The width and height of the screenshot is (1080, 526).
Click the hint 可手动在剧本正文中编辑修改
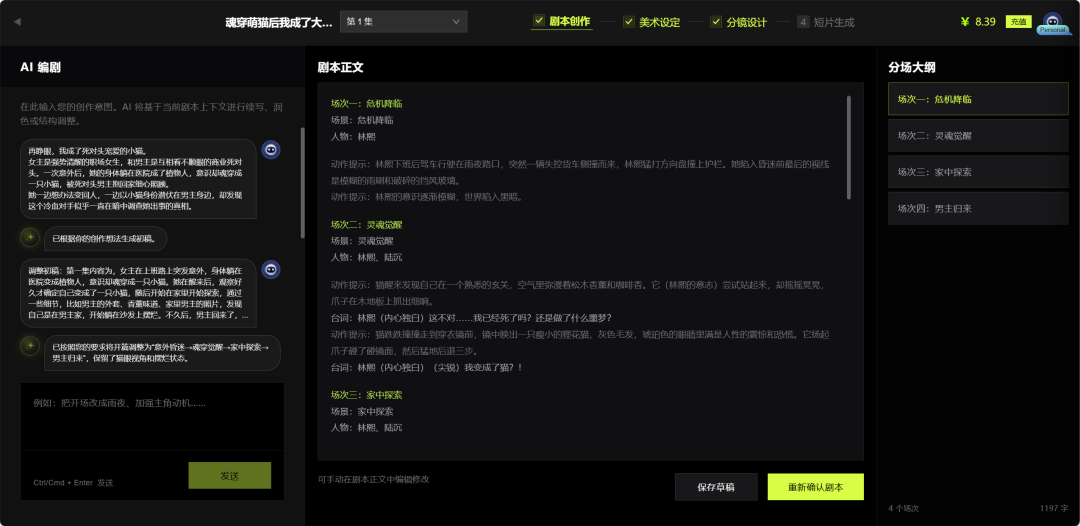click(x=373, y=479)
